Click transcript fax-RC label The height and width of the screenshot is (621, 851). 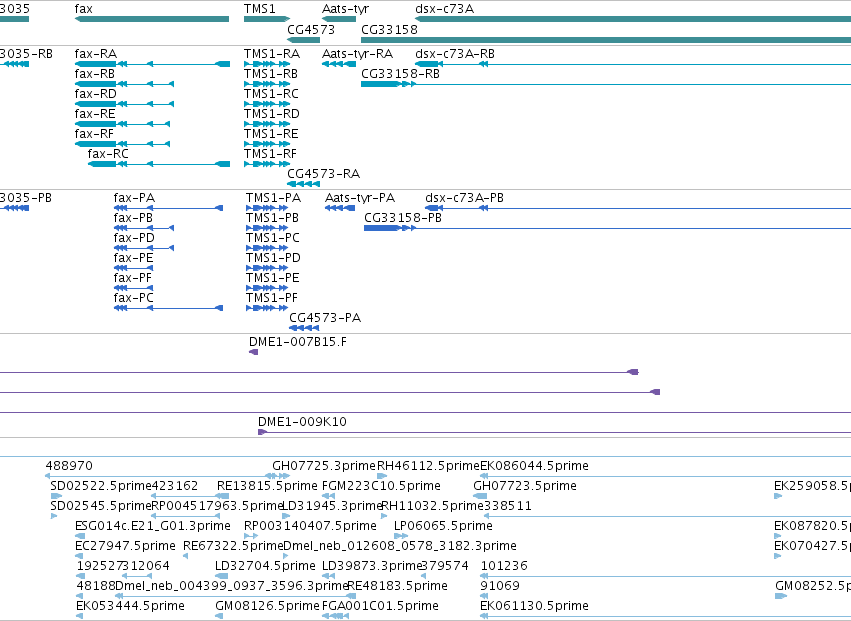point(108,154)
